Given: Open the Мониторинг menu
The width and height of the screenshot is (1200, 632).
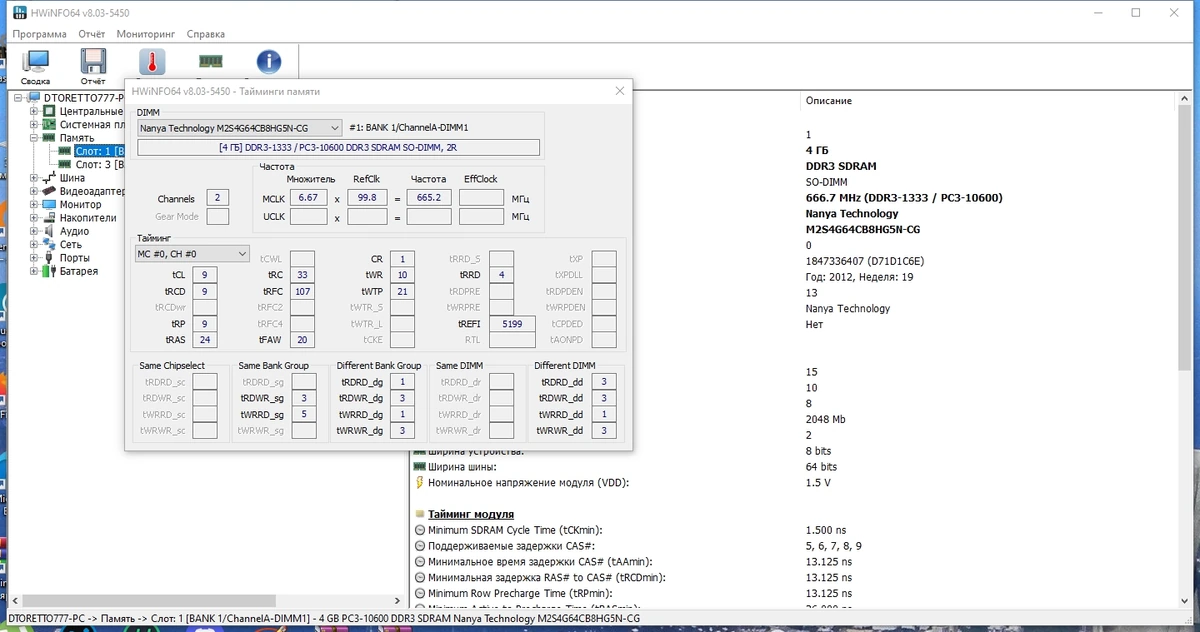Looking at the screenshot, I should [146, 34].
